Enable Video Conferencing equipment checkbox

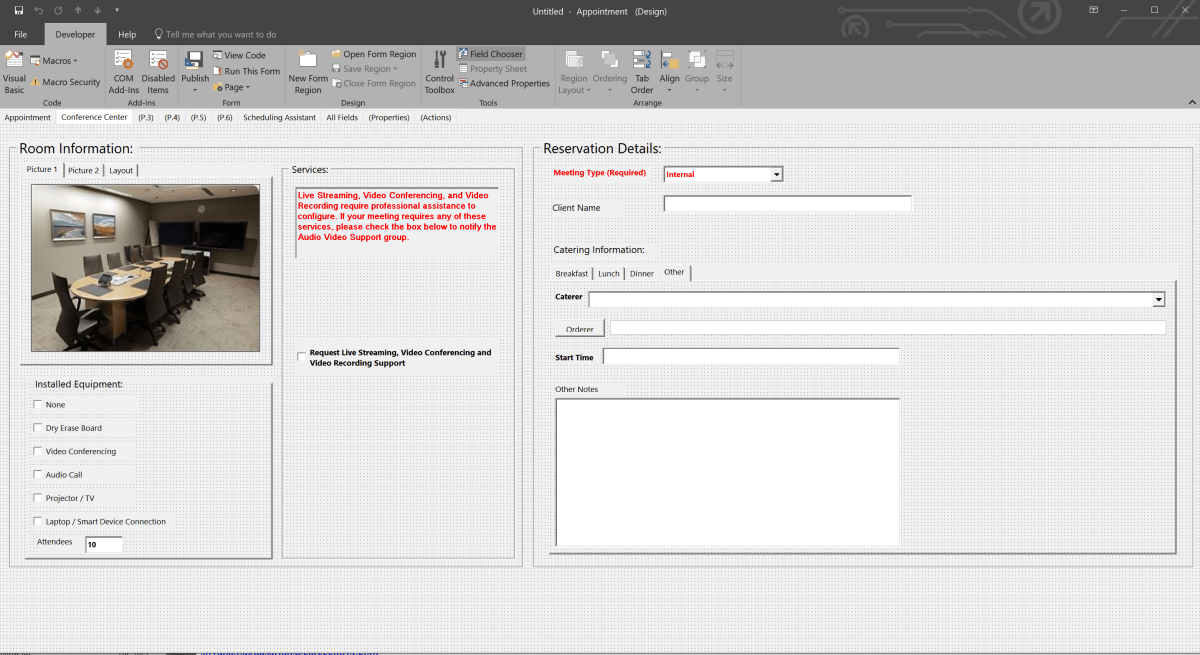click(x=39, y=451)
